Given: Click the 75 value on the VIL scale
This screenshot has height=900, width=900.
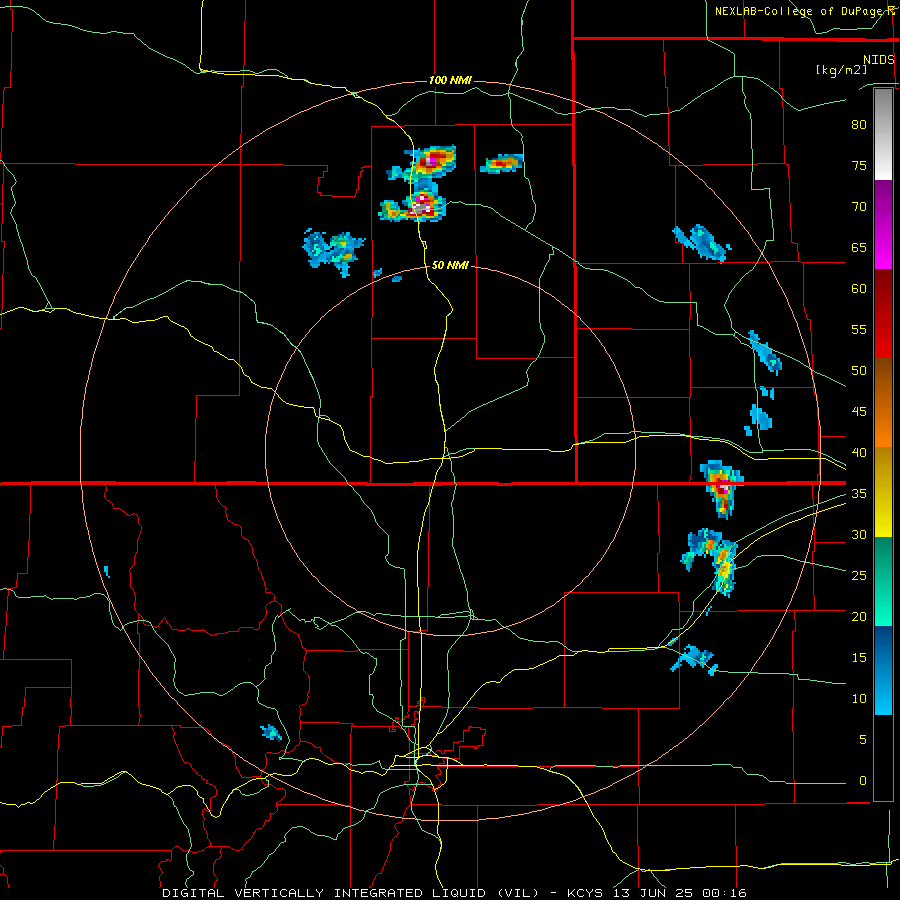Looking at the screenshot, I should [859, 166].
